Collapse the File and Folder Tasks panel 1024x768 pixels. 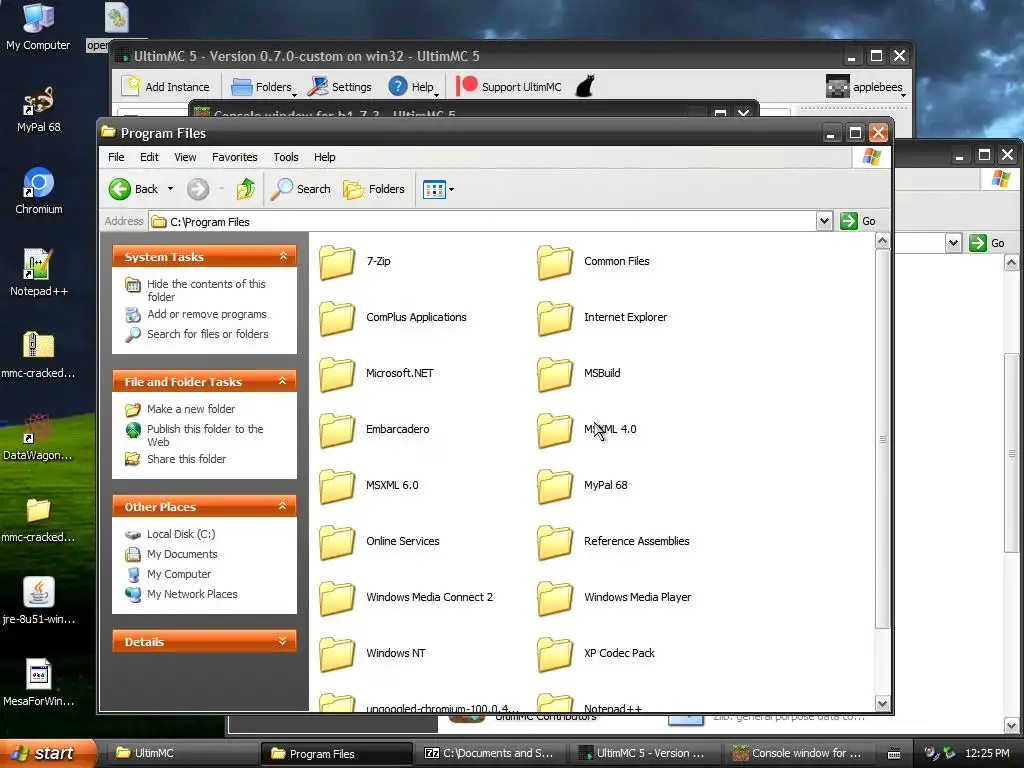283,381
